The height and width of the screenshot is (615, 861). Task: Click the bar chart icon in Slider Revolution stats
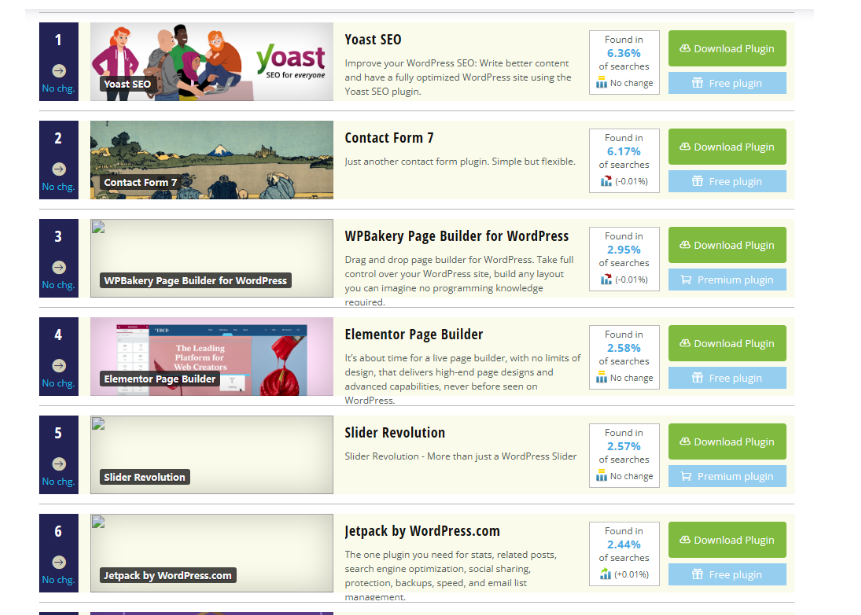pyautogui.click(x=602, y=476)
